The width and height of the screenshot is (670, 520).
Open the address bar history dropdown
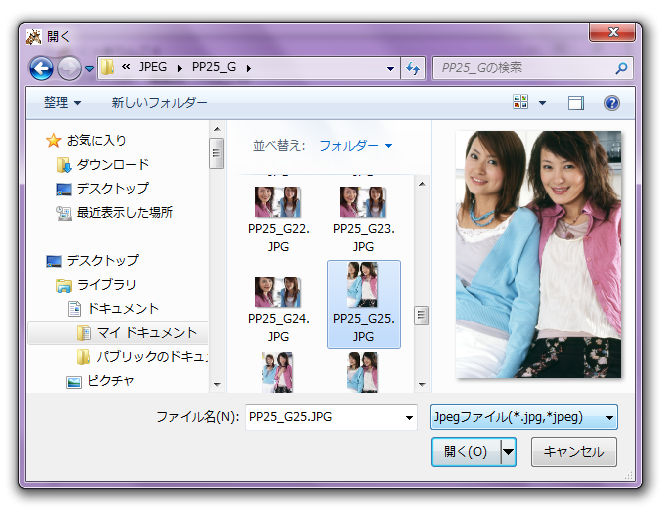(x=390, y=68)
